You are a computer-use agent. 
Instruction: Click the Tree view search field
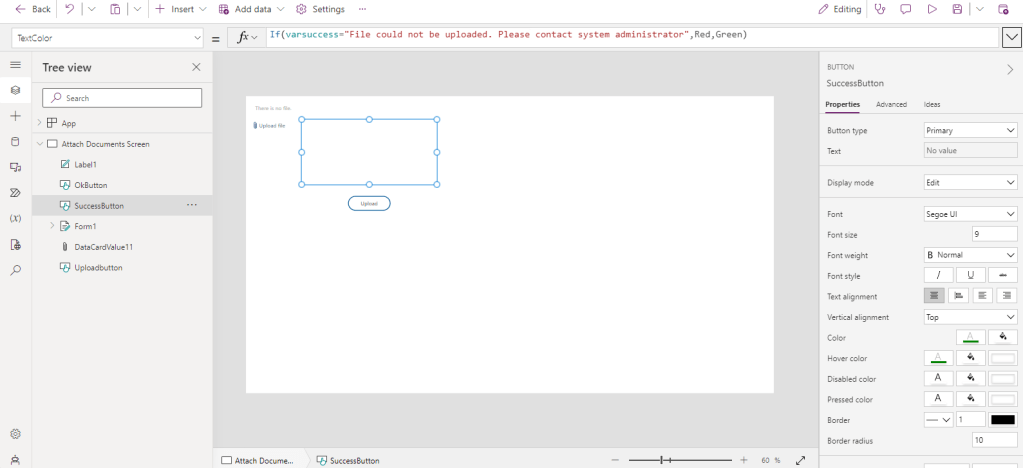[x=122, y=98]
